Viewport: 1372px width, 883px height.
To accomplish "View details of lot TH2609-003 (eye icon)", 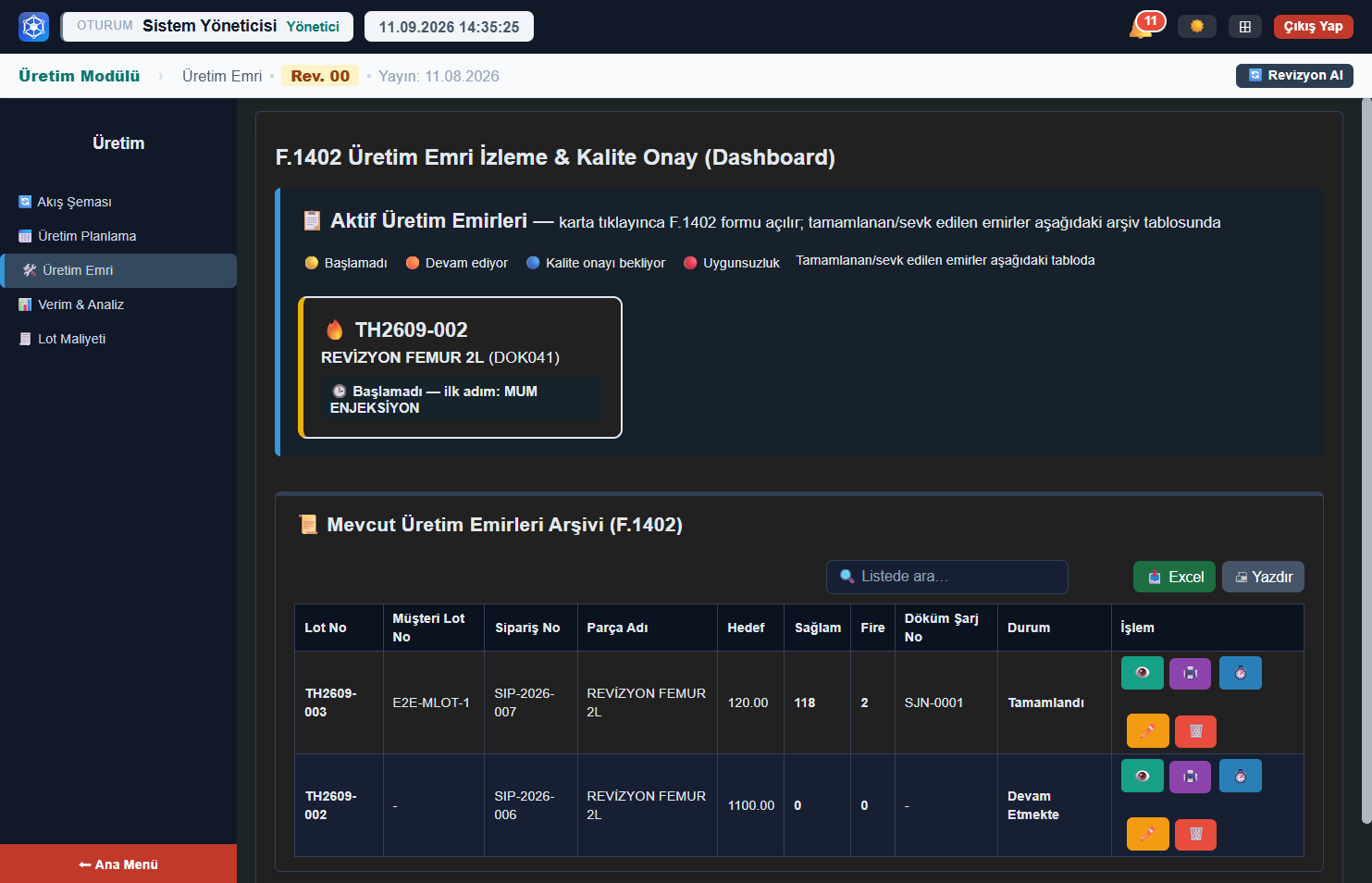I will 1143,673.
